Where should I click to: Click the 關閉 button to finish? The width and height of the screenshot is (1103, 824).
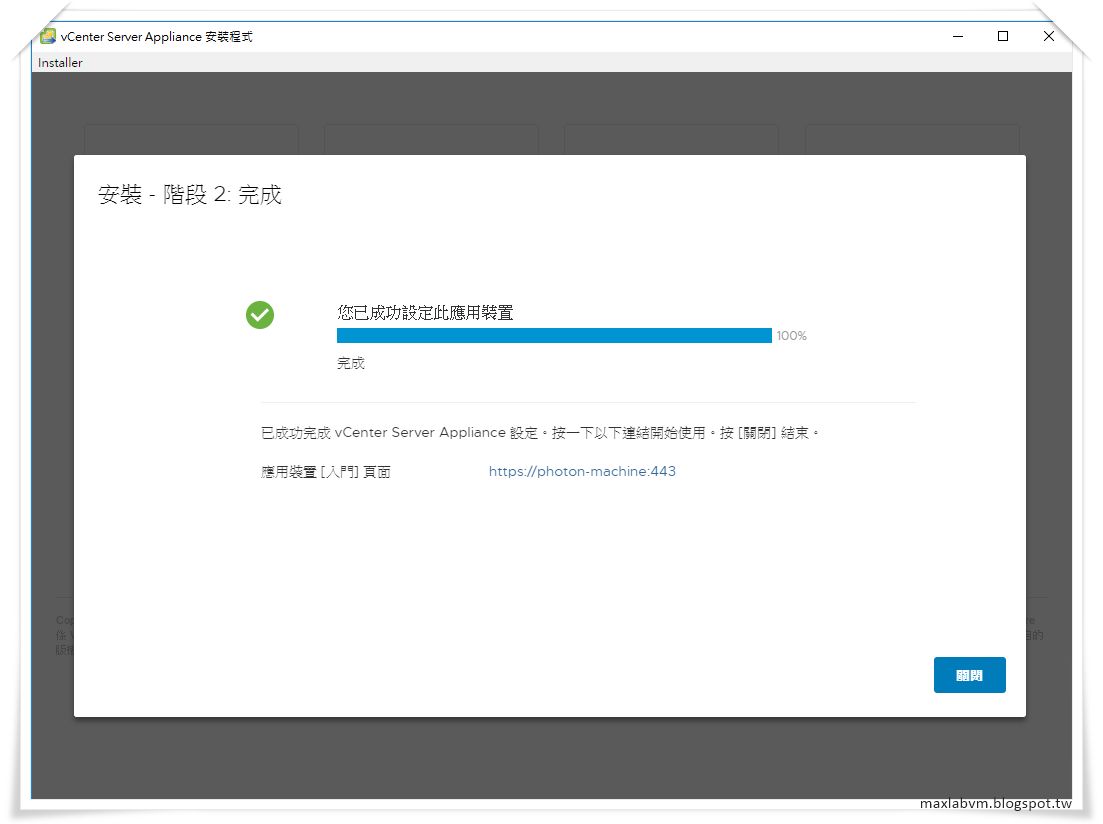(969, 675)
